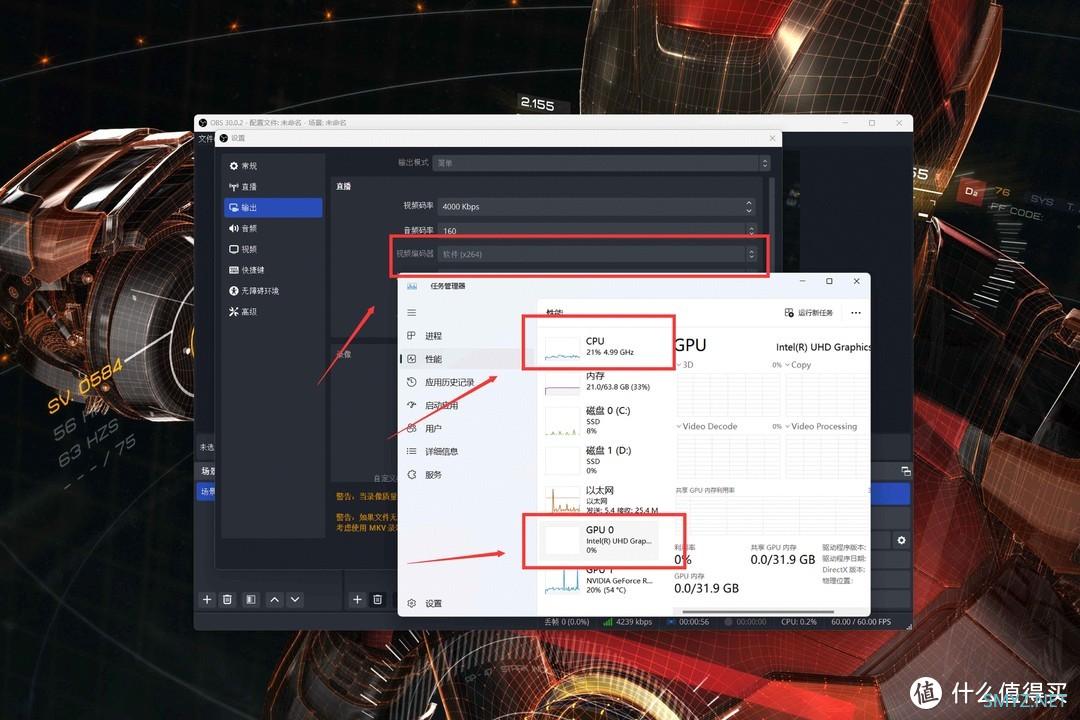Select 无障碍环境 in OBS settings sidebar
This screenshot has height=720, width=1080.
tap(273, 291)
